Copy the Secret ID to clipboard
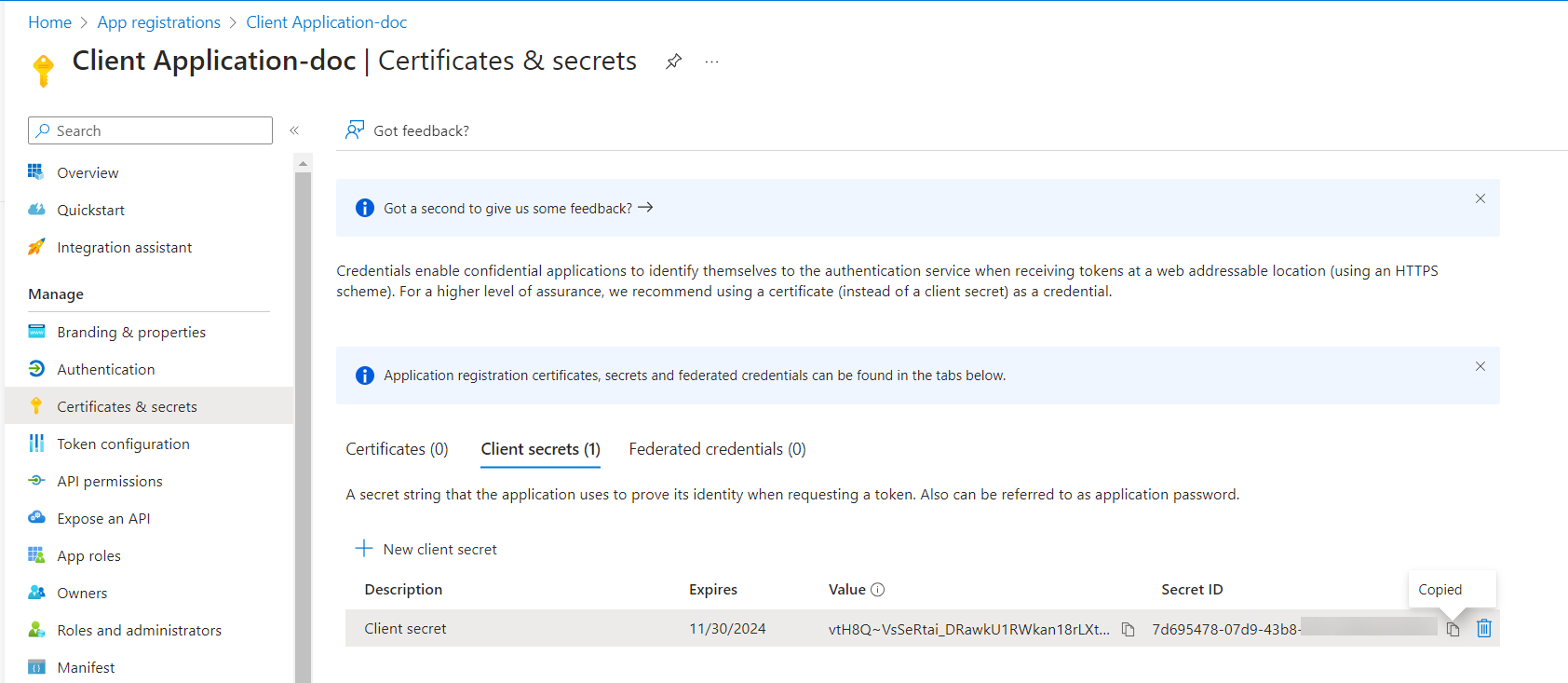 click(x=1453, y=629)
